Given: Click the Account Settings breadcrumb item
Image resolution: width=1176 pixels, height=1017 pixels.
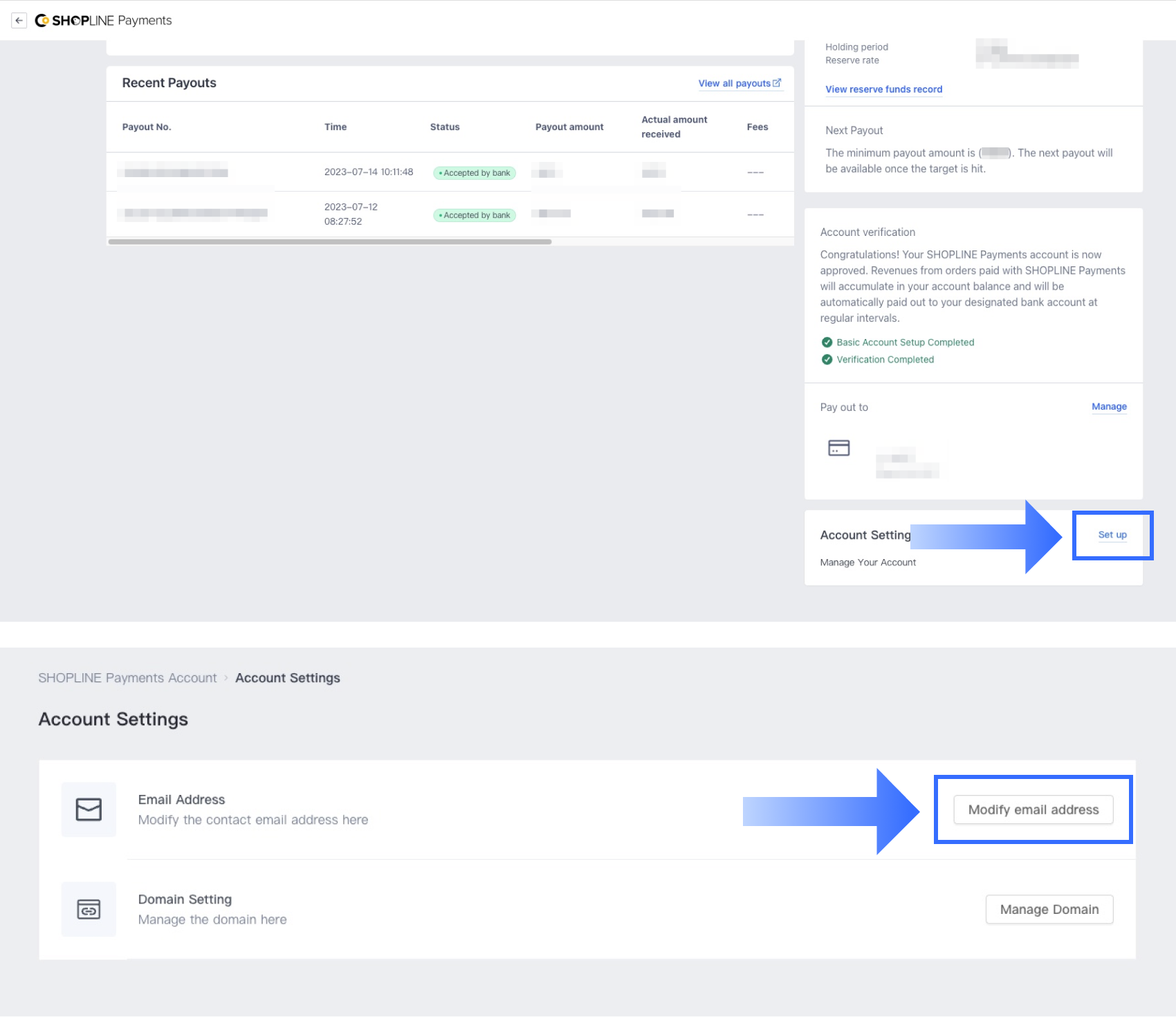Looking at the screenshot, I should click(x=288, y=678).
